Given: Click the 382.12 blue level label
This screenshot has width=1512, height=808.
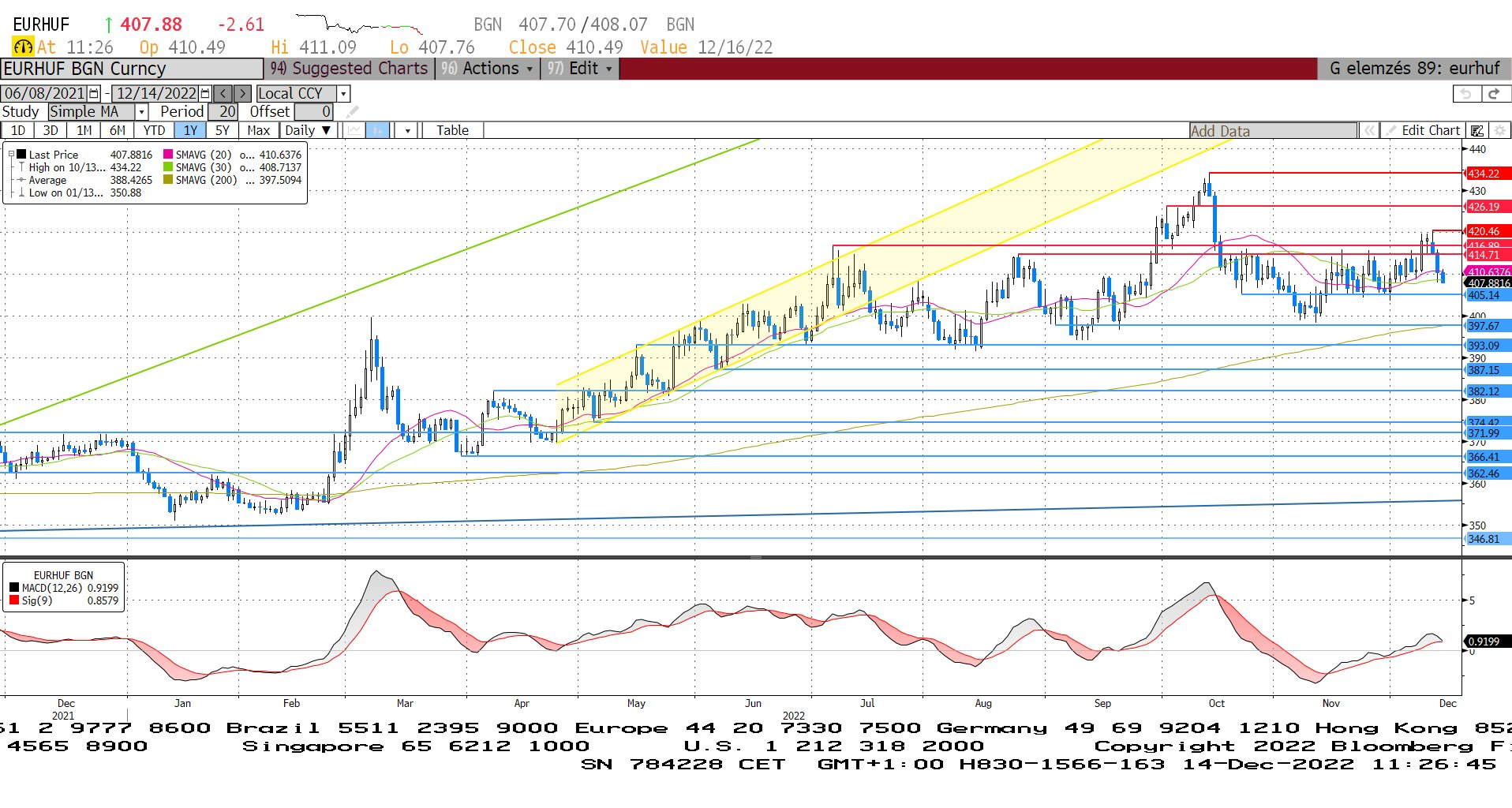Looking at the screenshot, I should point(1488,391).
